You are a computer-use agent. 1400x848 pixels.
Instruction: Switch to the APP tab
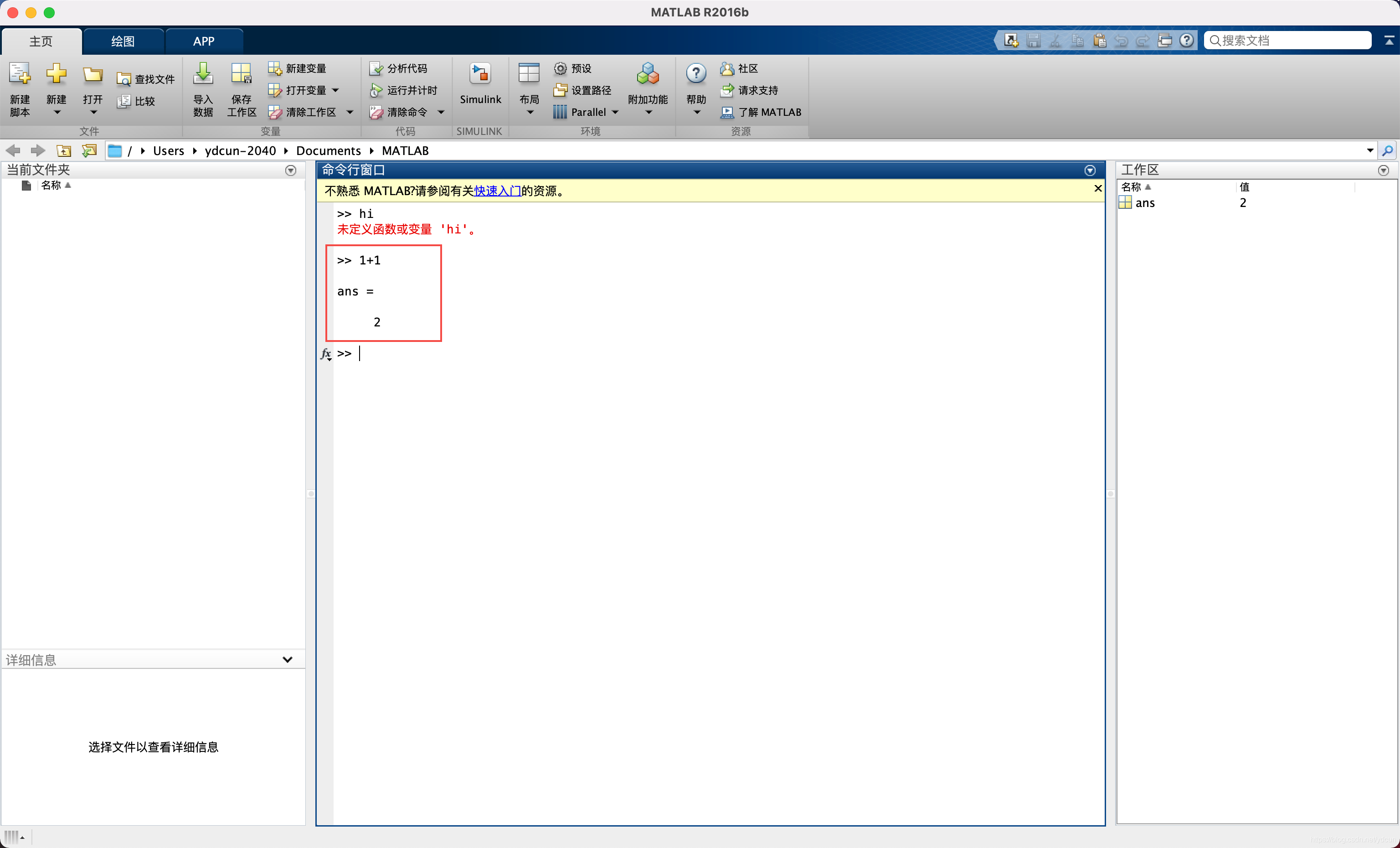(204, 41)
